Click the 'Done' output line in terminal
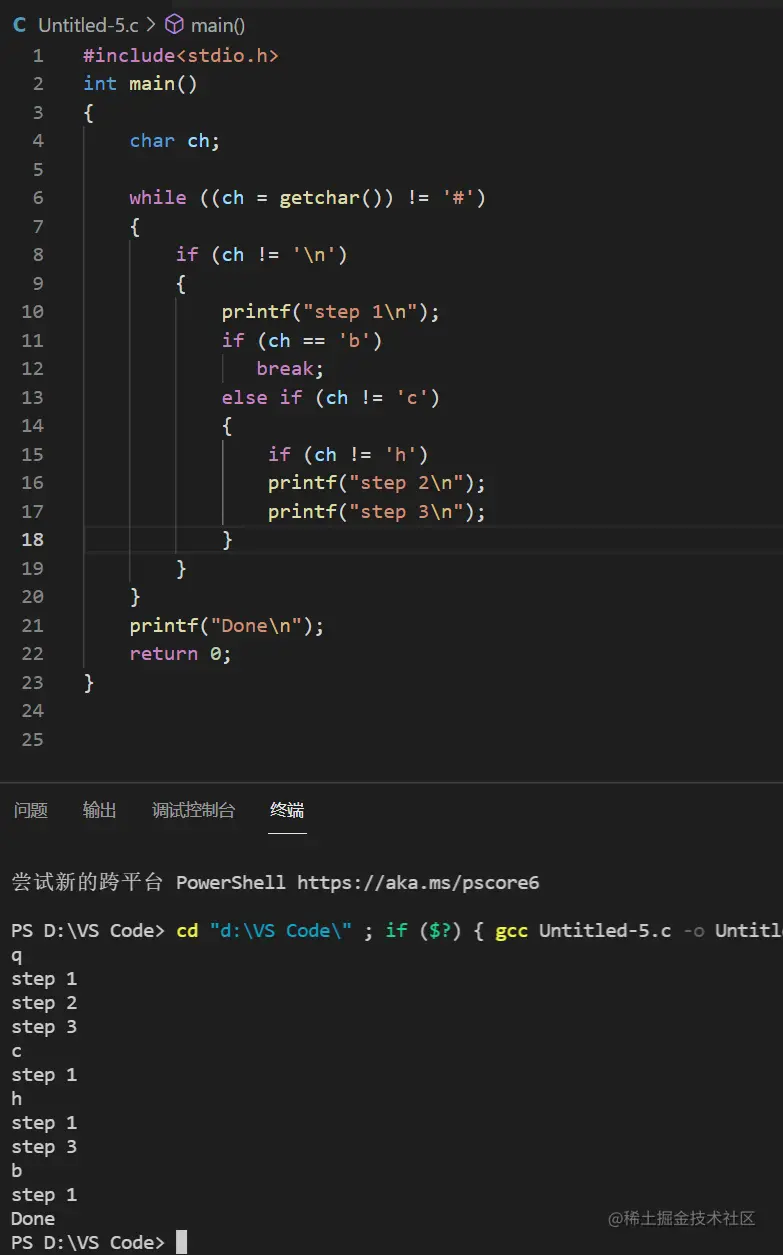The width and height of the screenshot is (783, 1255). pyautogui.click(x=33, y=1219)
